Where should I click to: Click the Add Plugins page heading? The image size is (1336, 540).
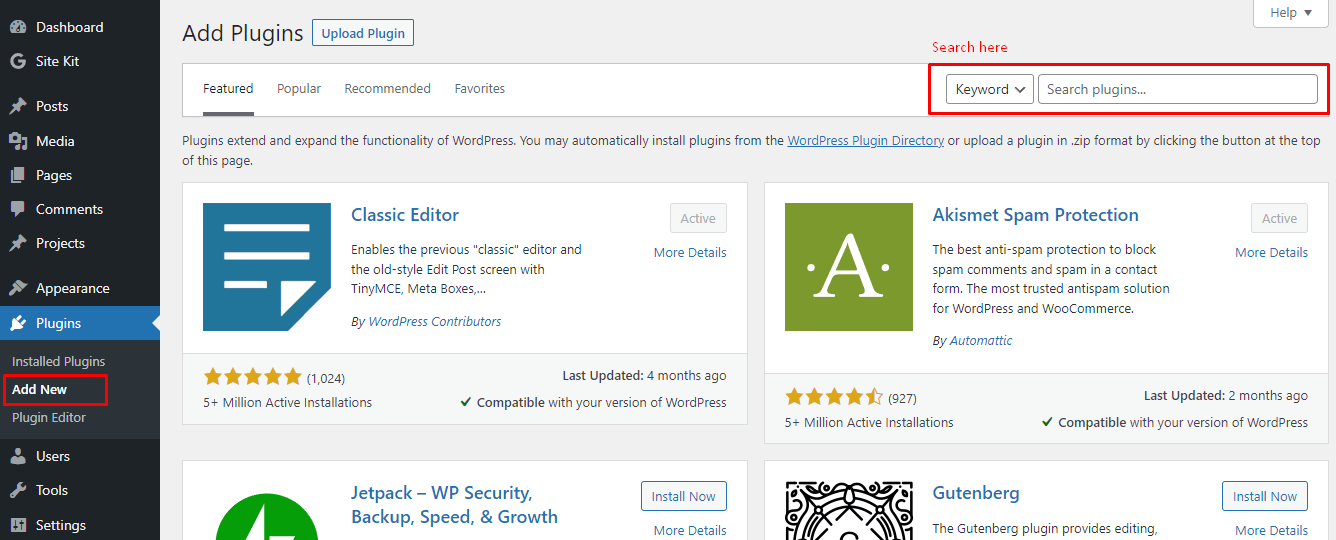pyautogui.click(x=243, y=33)
